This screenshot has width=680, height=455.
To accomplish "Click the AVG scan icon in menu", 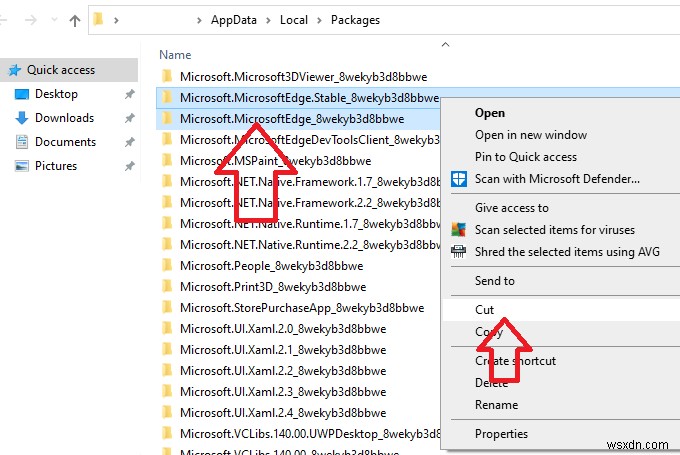I will pos(459,229).
